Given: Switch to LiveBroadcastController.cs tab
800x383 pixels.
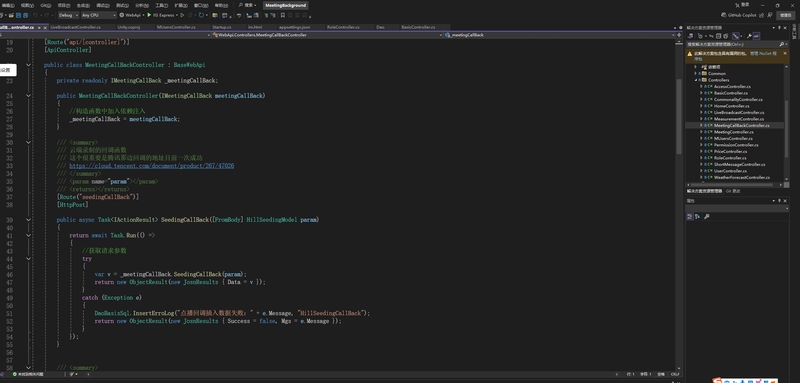Looking at the screenshot, I should pyautogui.click(x=76, y=27).
